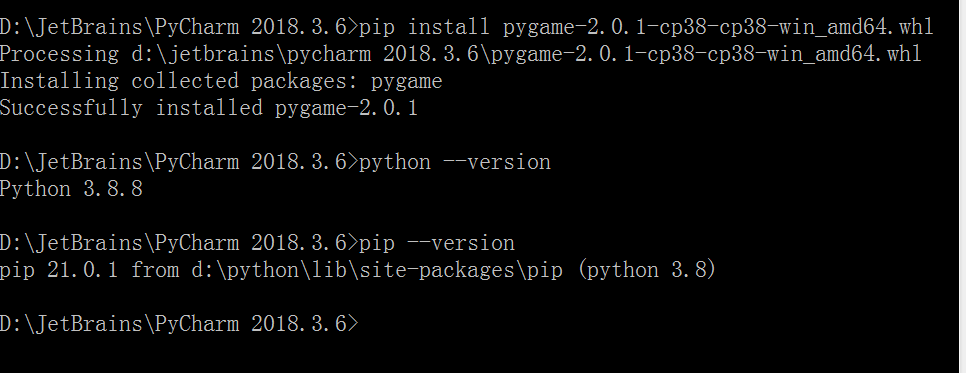Click the "pip install" command words
Screen dimensions: 966x373
click(424, 27)
